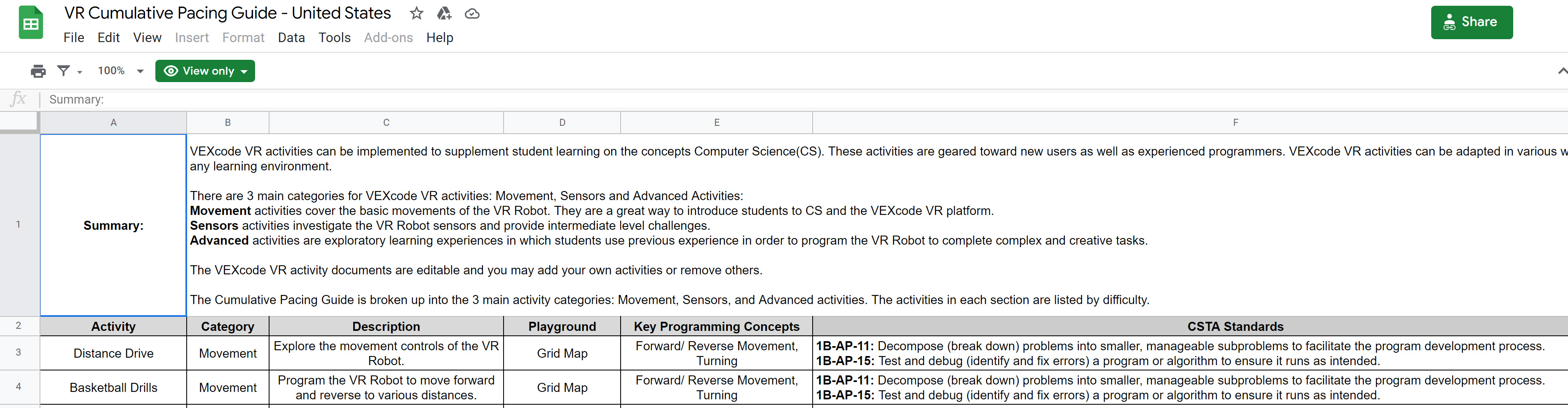Image resolution: width=1568 pixels, height=408 pixels.
Task: Select the Summary cell A1
Action: (113, 225)
